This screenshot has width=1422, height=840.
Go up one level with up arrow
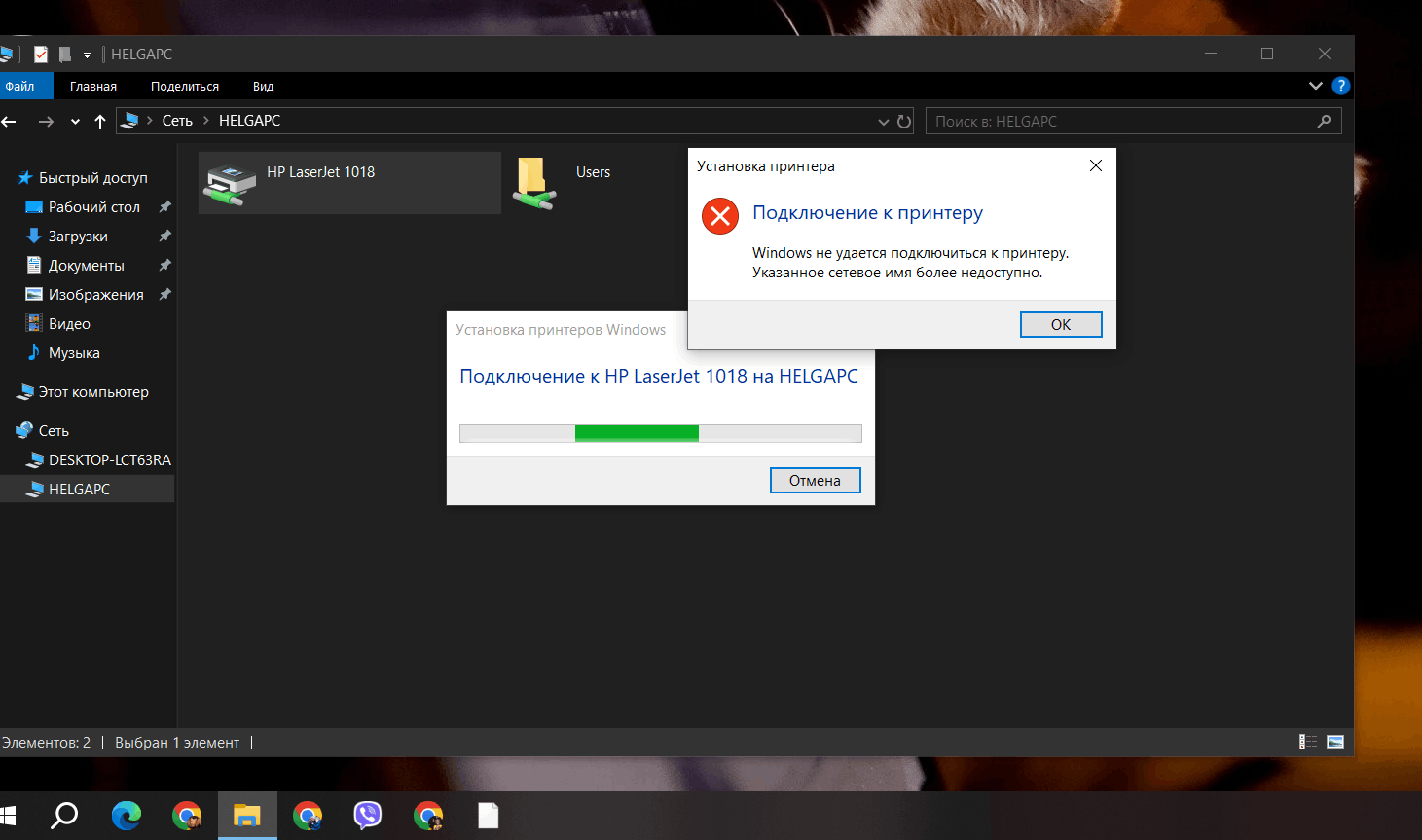pos(100,121)
